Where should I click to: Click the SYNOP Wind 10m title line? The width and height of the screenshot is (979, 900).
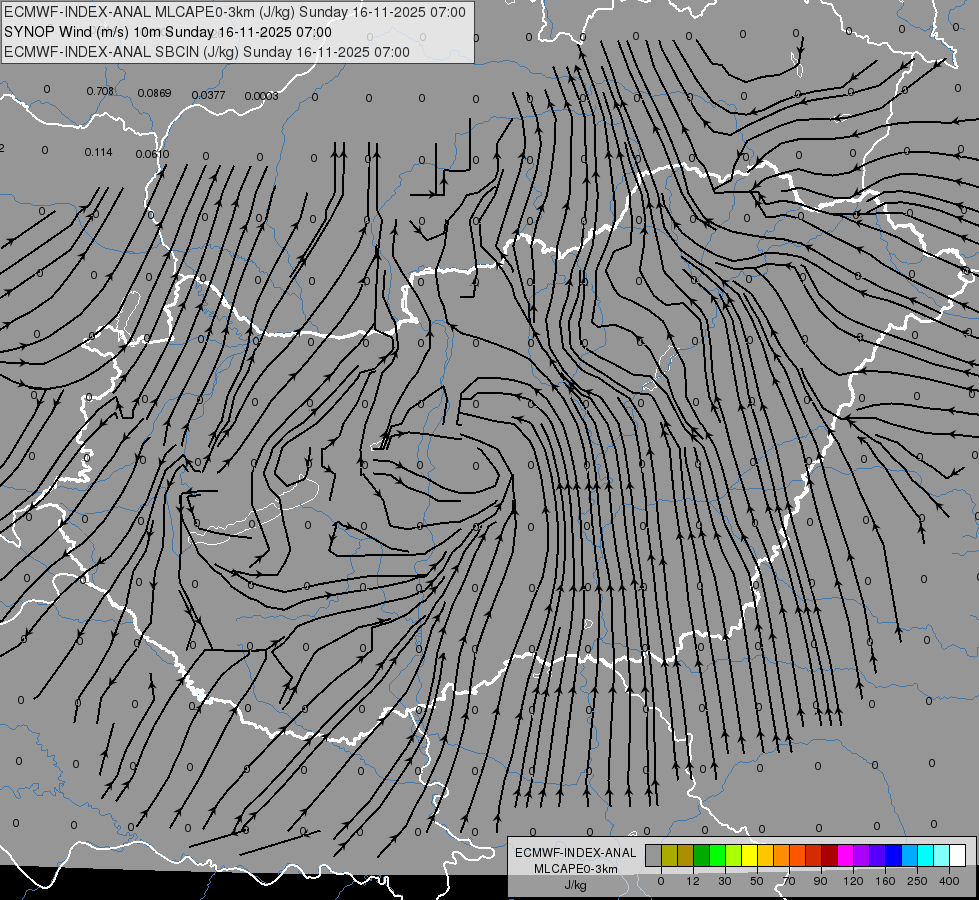point(167,32)
